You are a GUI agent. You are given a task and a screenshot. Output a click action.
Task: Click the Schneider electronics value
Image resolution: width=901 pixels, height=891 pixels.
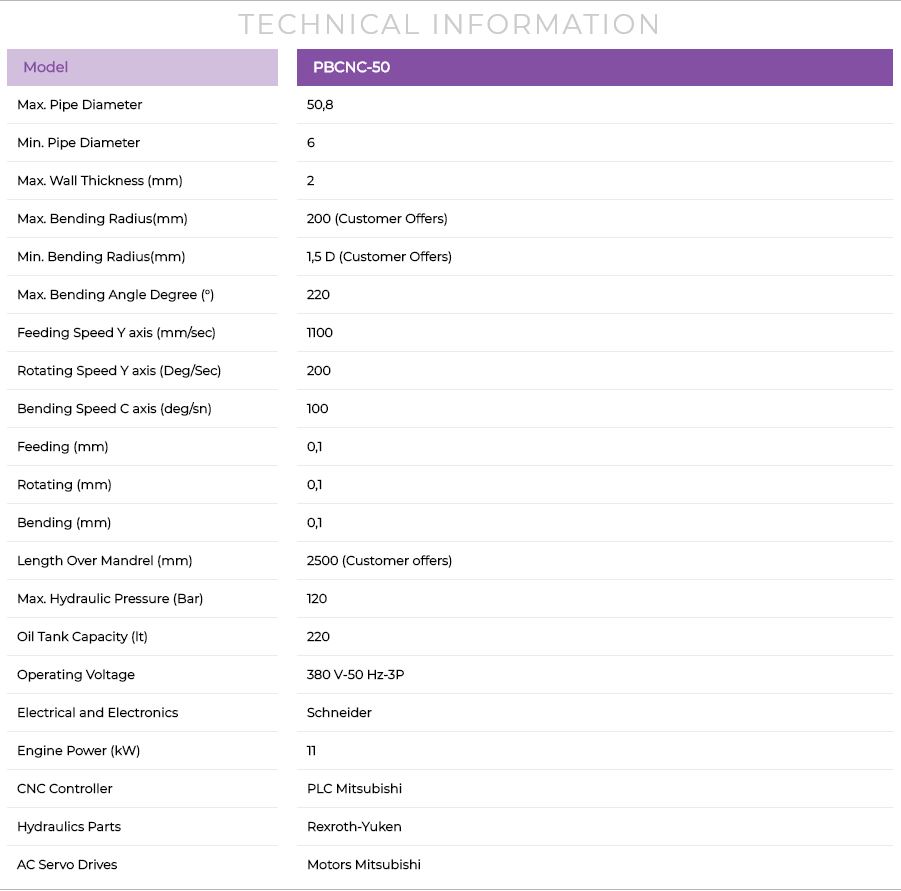[339, 712]
